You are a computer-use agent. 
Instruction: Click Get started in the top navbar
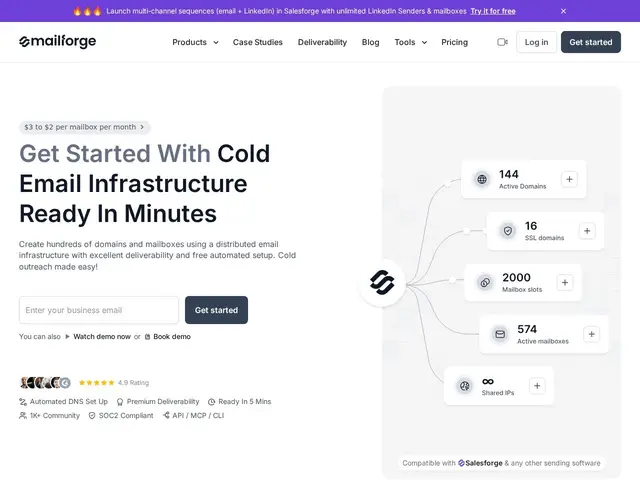pyautogui.click(x=591, y=42)
